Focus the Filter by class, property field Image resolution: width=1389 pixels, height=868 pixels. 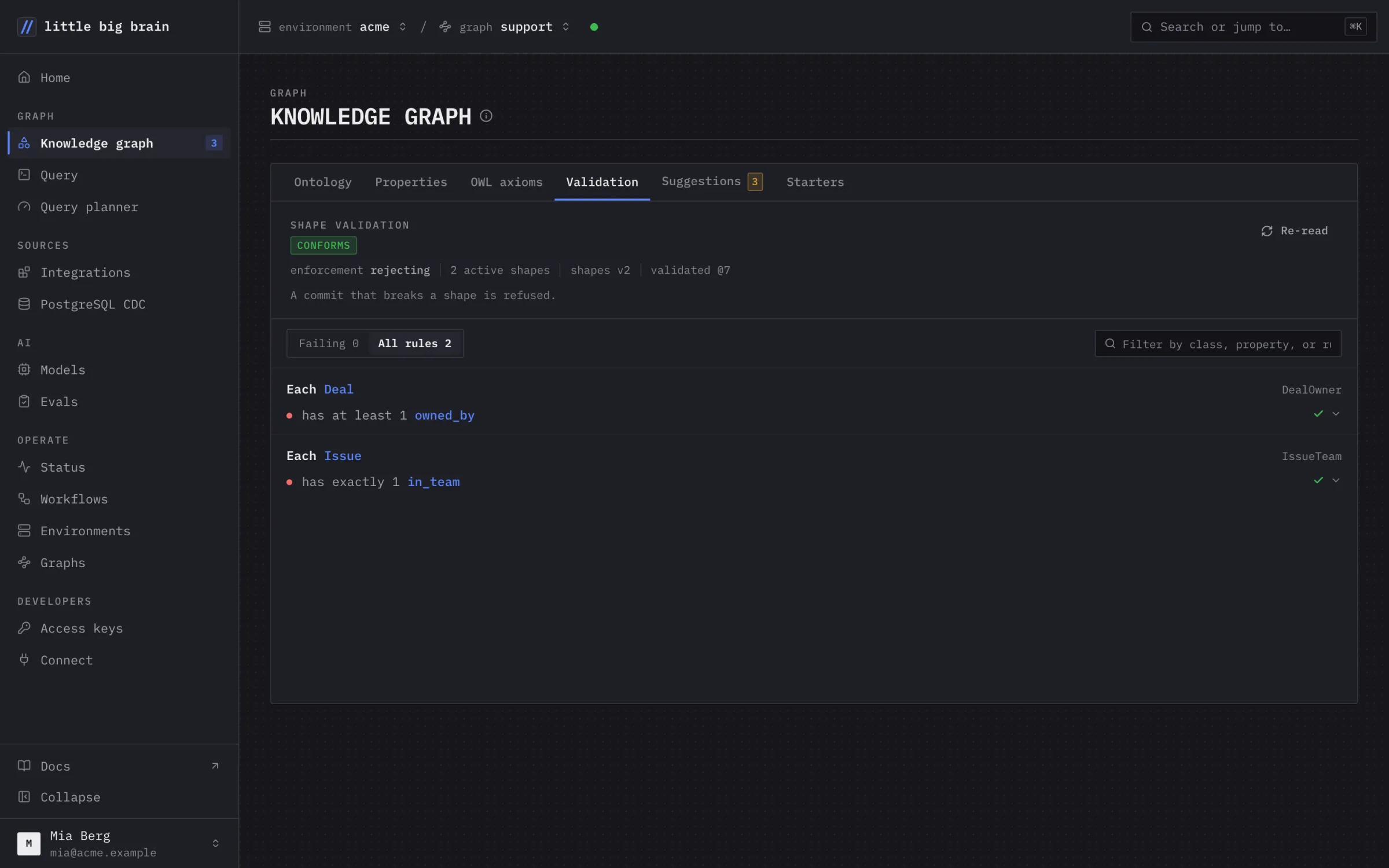[1218, 344]
